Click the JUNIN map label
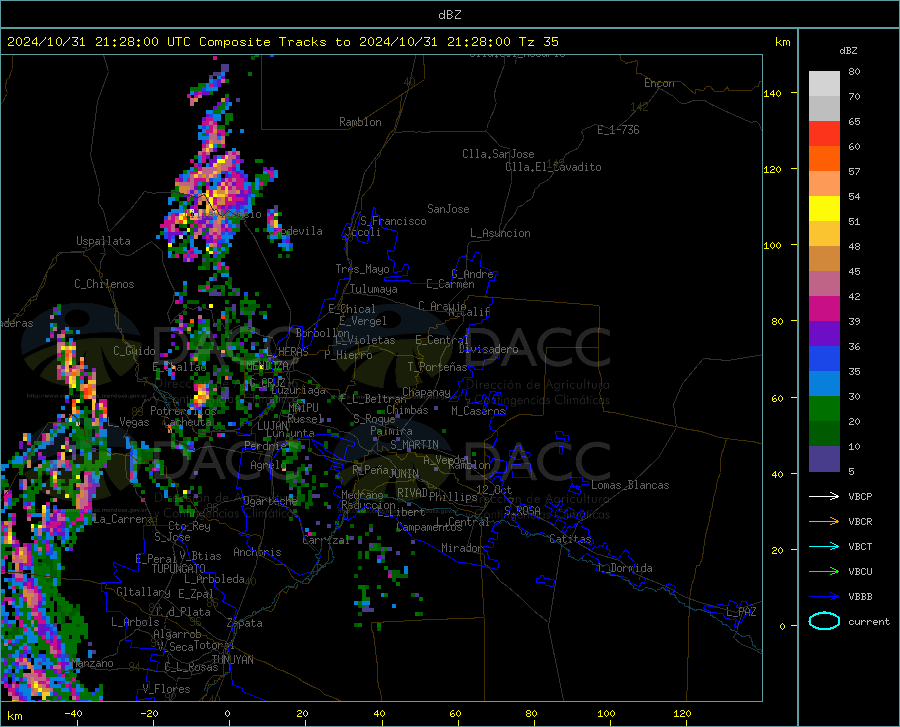This screenshot has width=900, height=727. coord(404,473)
